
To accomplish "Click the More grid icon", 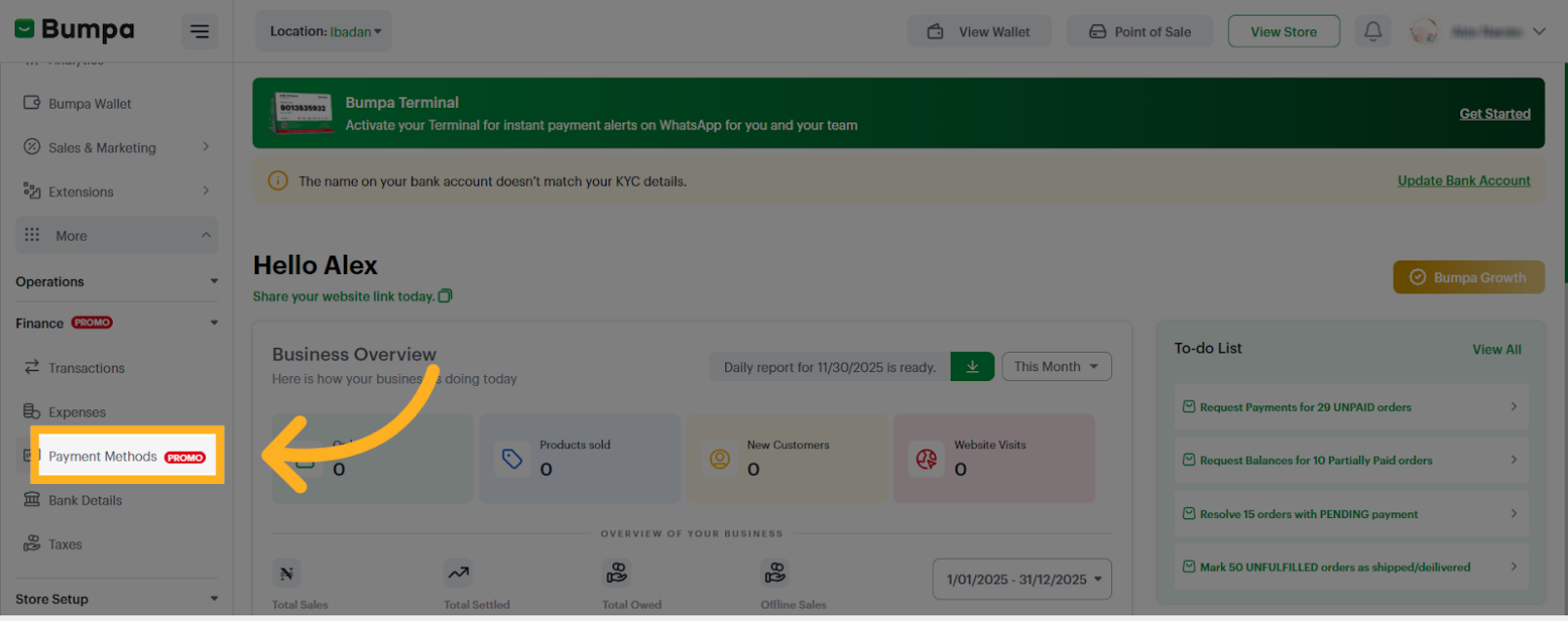I will (32, 235).
